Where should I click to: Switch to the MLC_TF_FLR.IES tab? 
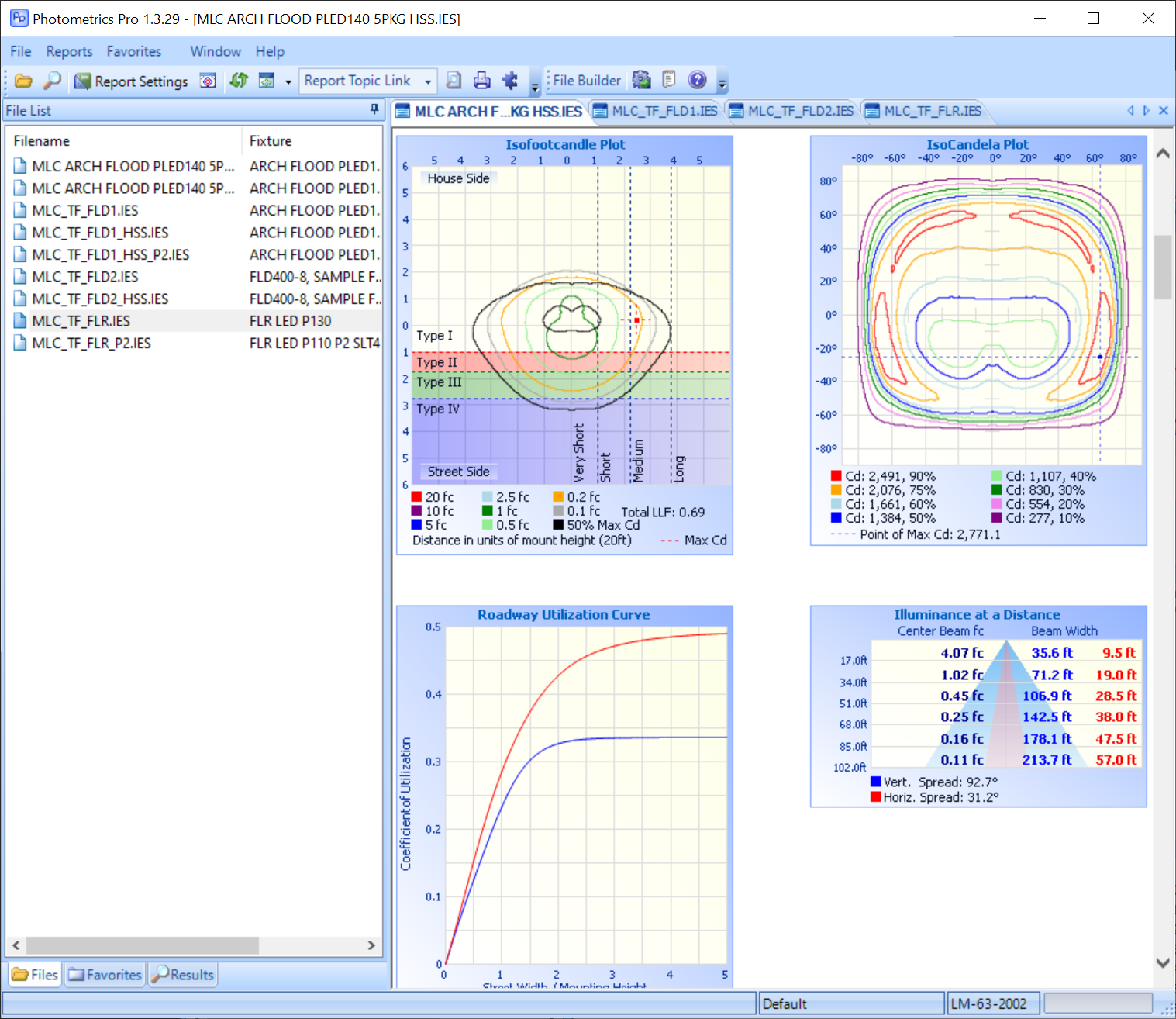[x=924, y=111]
